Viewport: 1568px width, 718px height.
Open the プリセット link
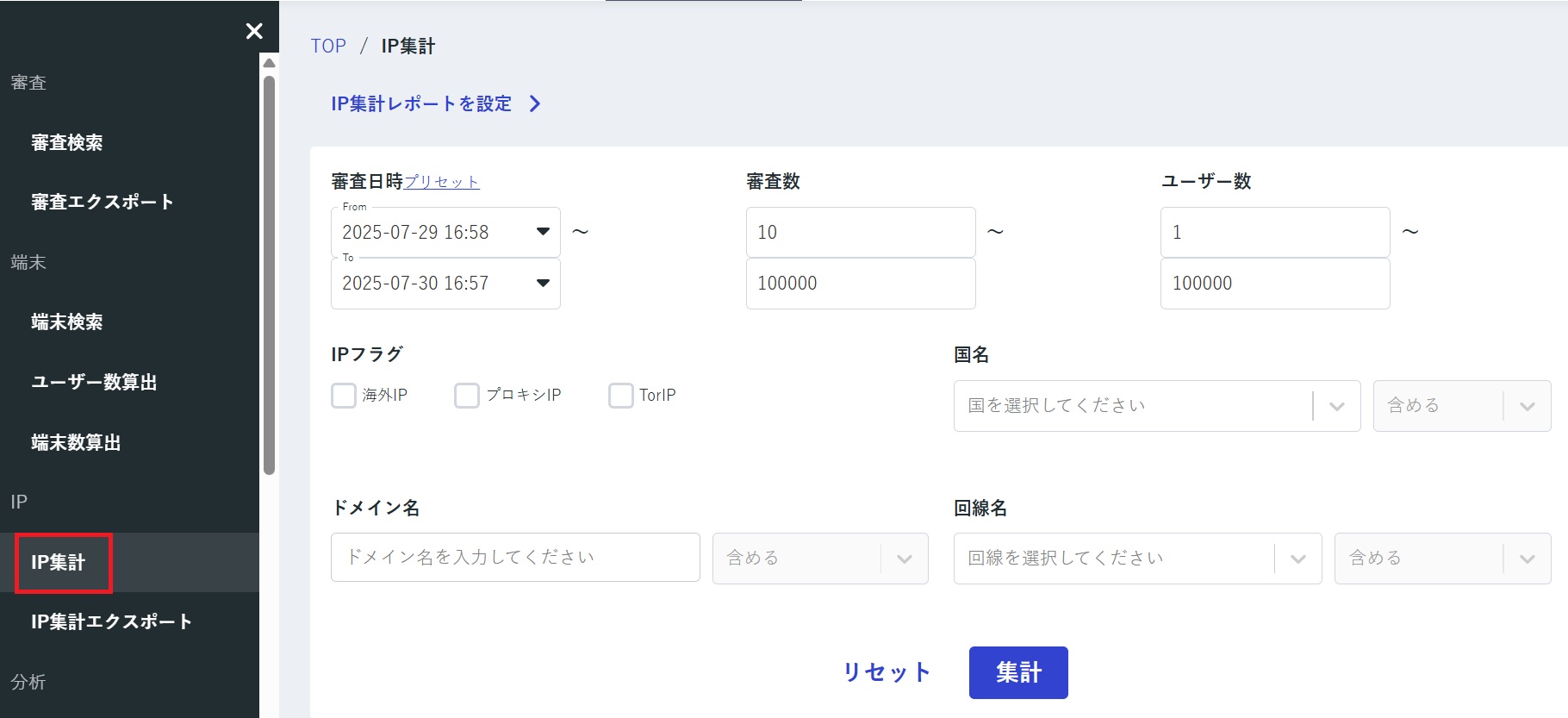[441, 182]
